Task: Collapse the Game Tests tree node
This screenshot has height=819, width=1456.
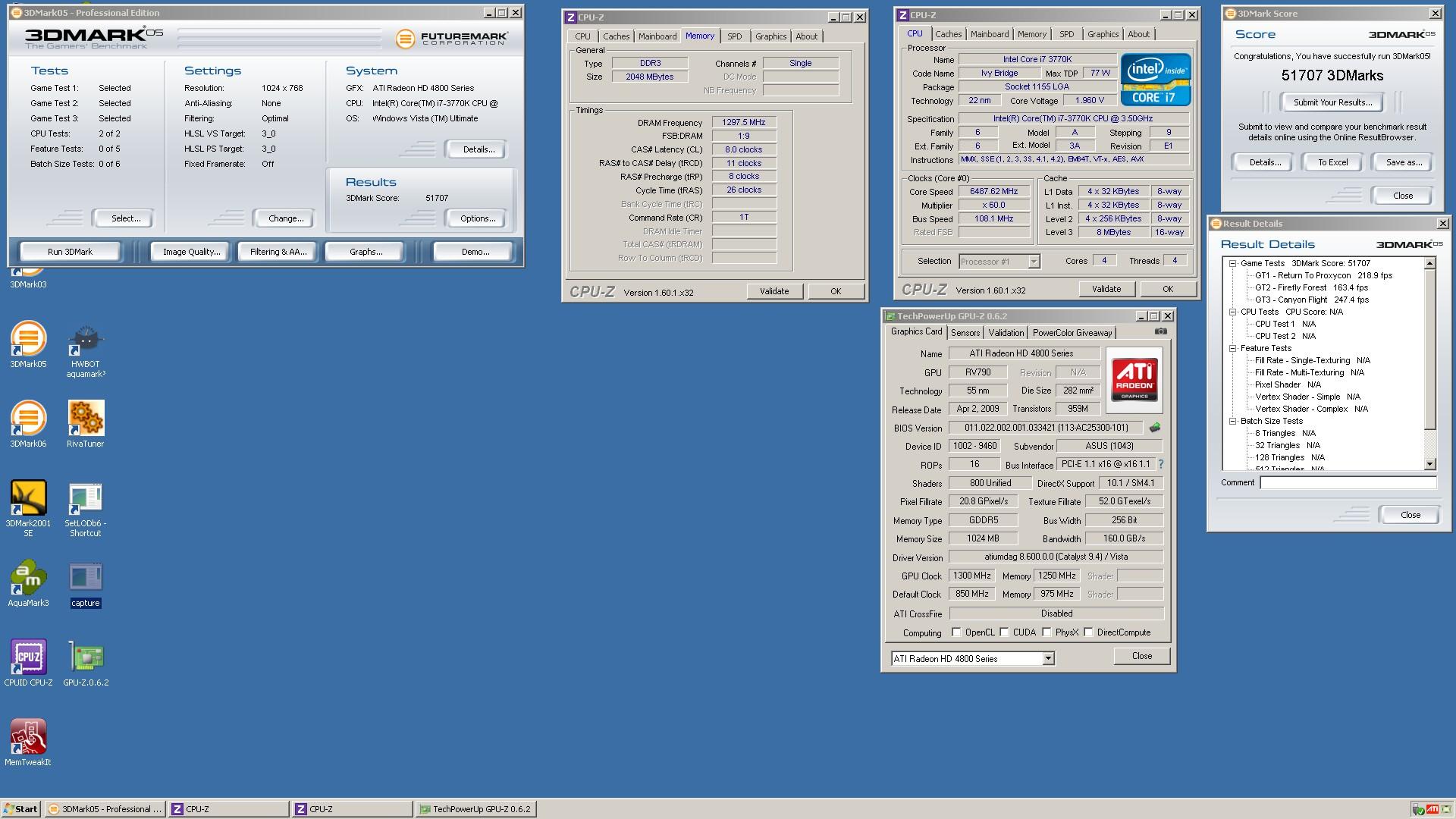Action: point(1232,264)
